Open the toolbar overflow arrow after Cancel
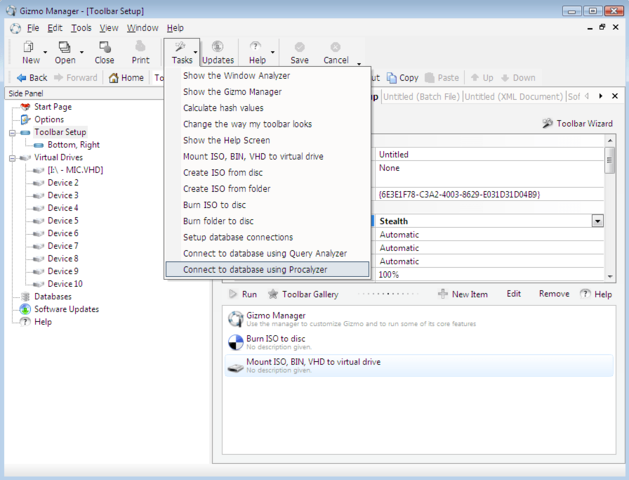Image resolution: width=629 pixels, height=480 pixels. click(359, 63)
